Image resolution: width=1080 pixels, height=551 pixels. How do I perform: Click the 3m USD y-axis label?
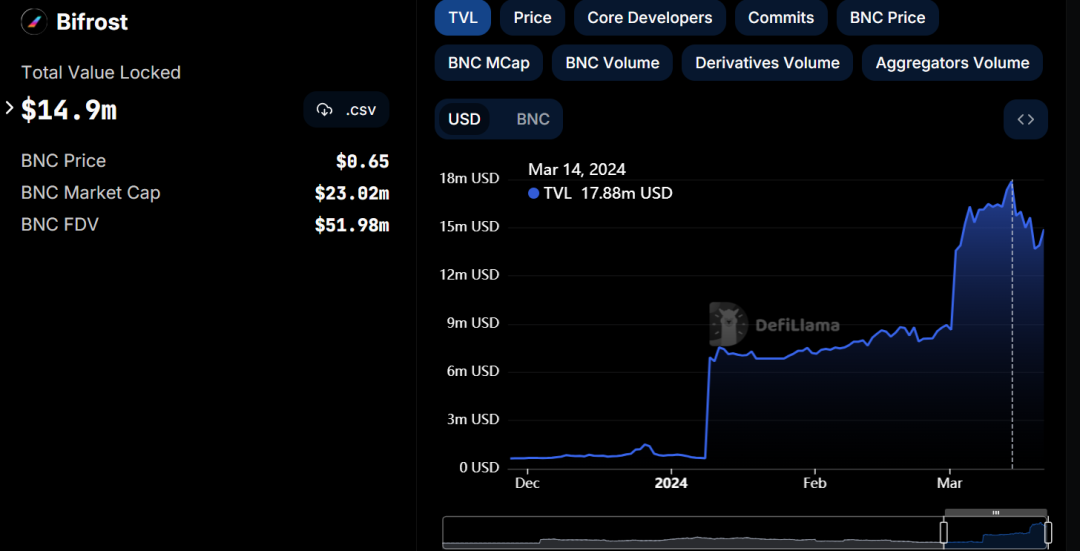point(472,419)
